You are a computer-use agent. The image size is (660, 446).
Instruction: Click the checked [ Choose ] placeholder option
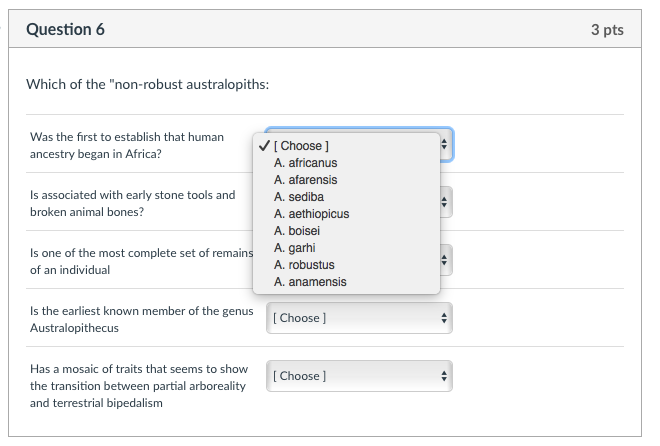point(300,146)
